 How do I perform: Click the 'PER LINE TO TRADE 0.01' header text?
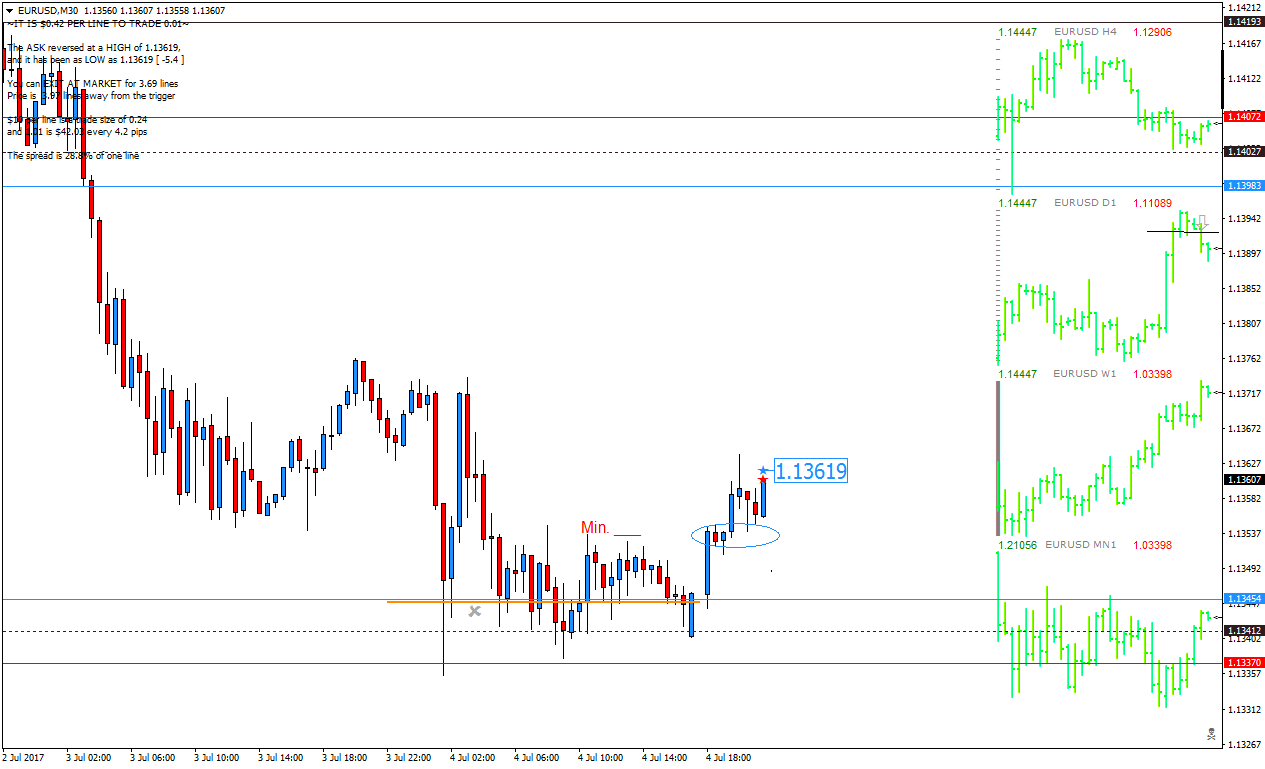(99, 23)
